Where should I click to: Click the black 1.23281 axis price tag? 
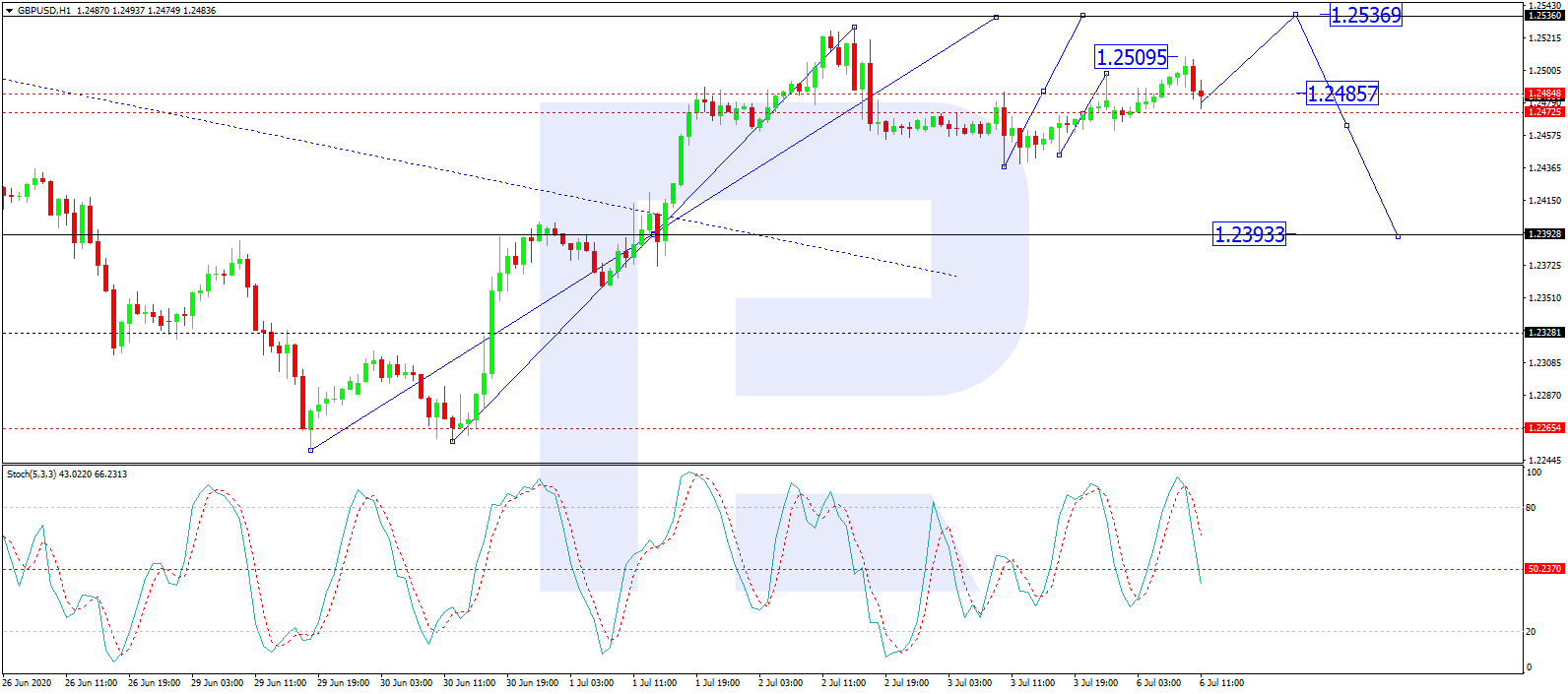pyautogui.click(x=1543, y=333)
